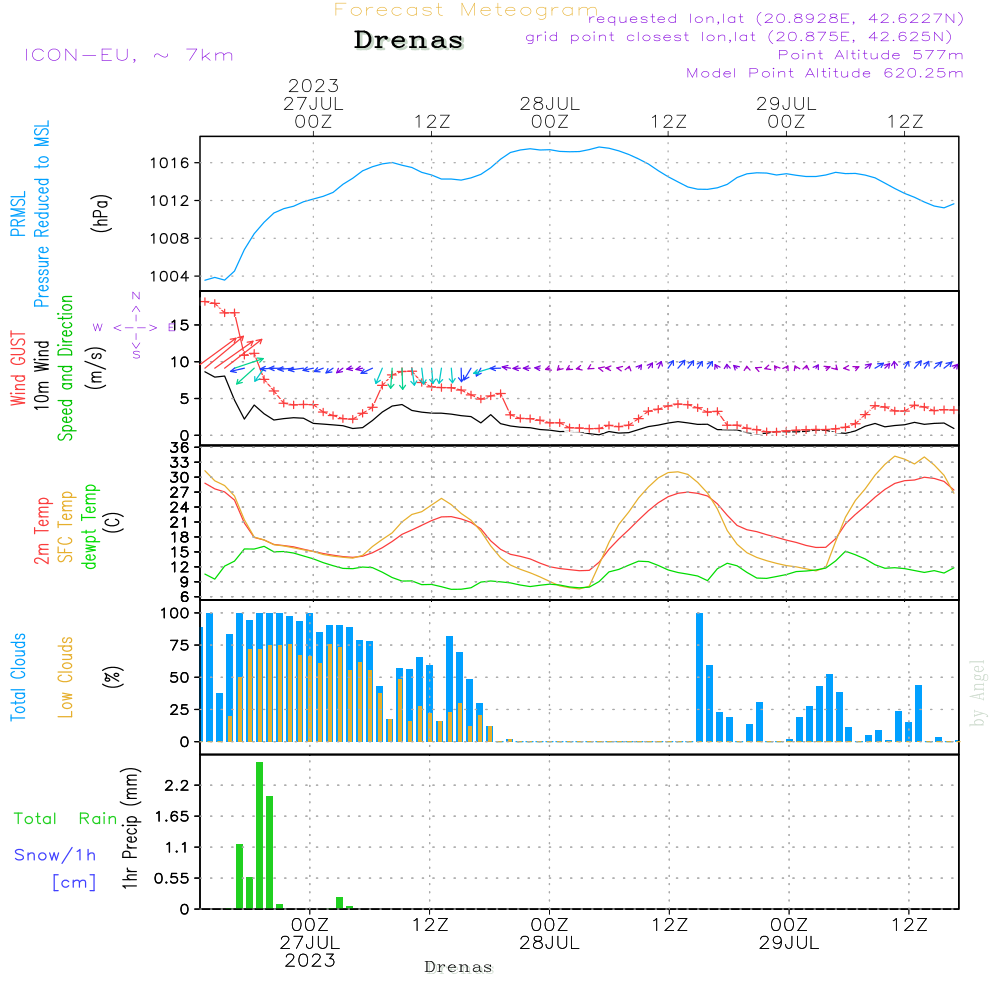Click the 'Low Clouds' orange legend label
The height and width of the screenshot is (1000, 1000).
tap(66, 677)
